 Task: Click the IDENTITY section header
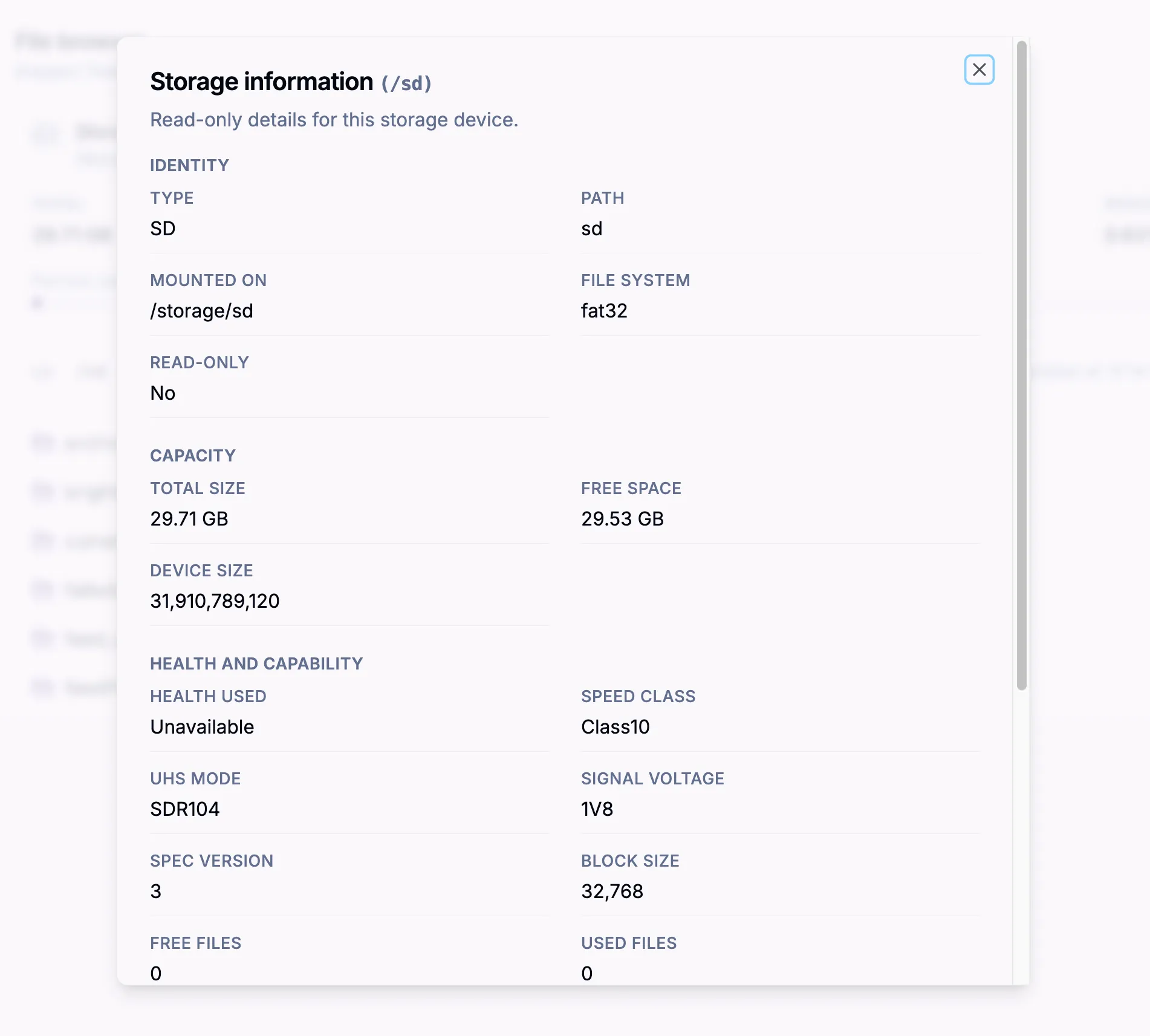tap(189, 165)
